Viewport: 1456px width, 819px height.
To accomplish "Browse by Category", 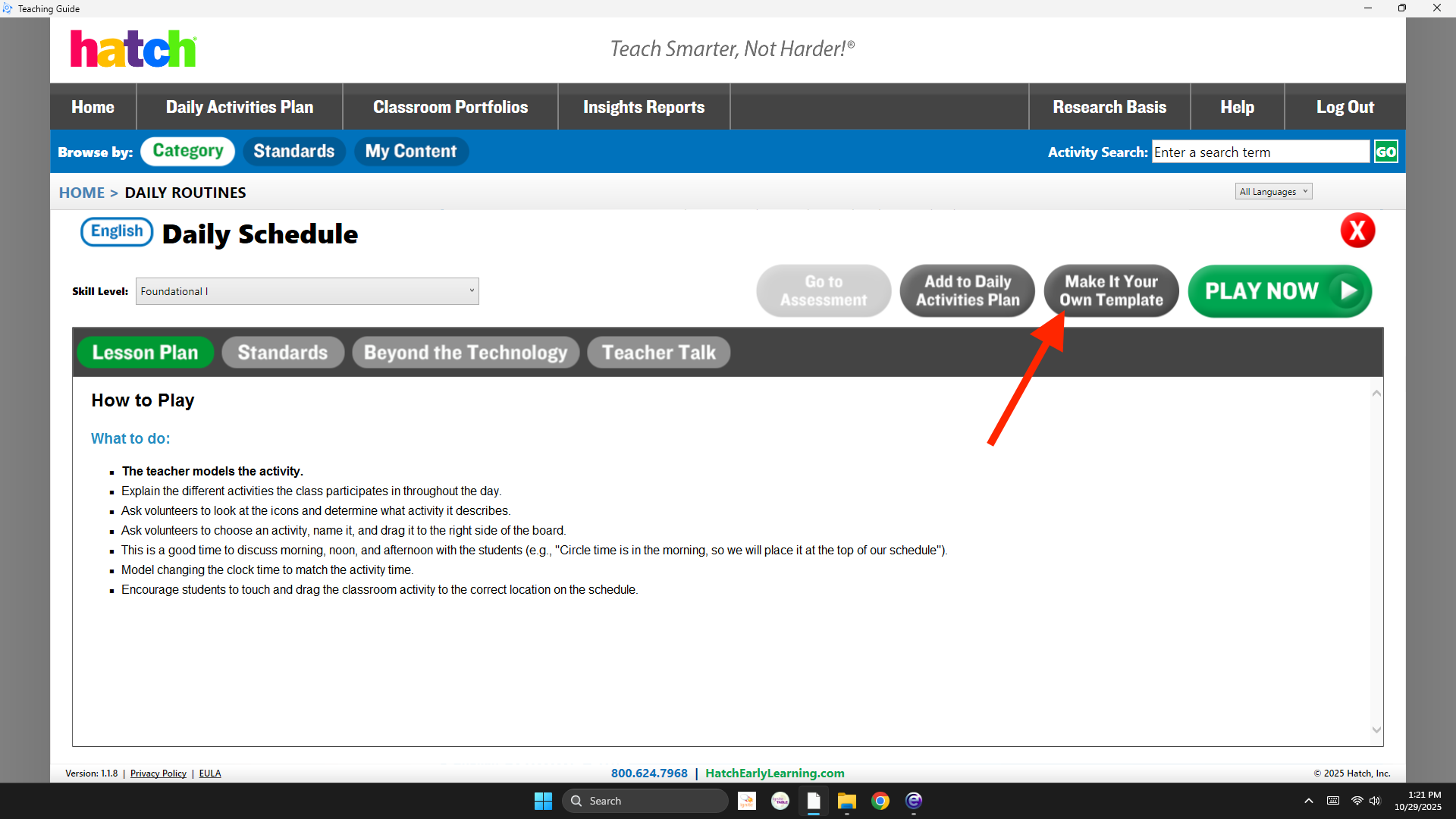I will click(x=188, y=151).
